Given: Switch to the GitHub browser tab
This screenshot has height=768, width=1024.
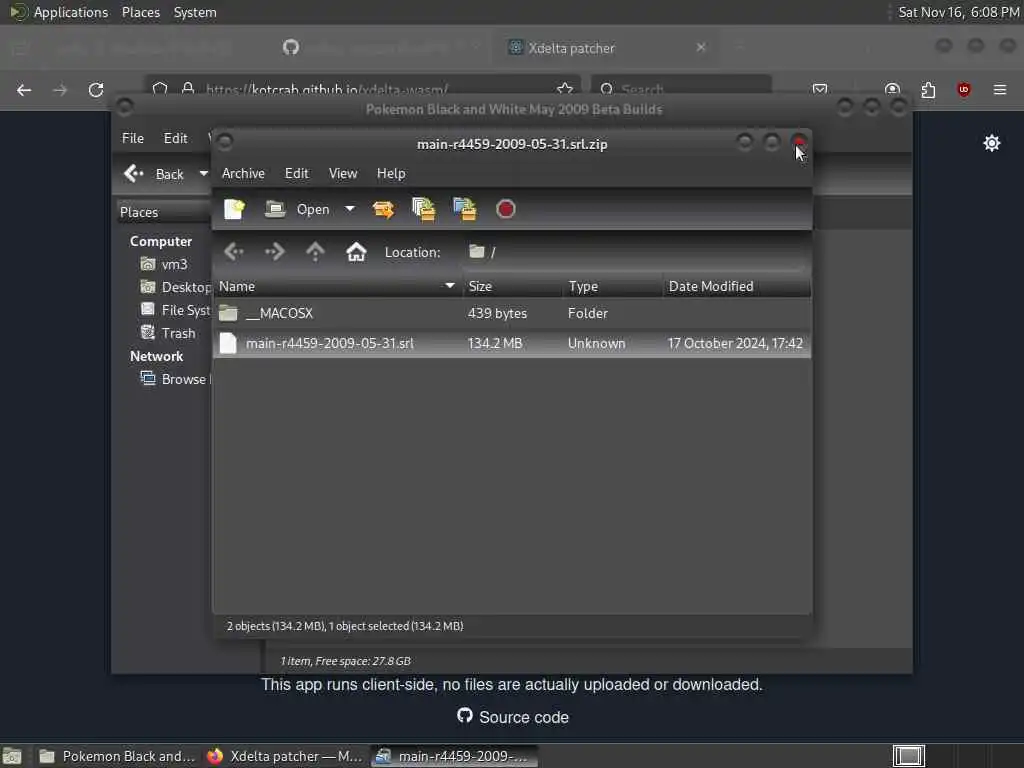Looking at the screenshot, I should [x=379, y=48].
